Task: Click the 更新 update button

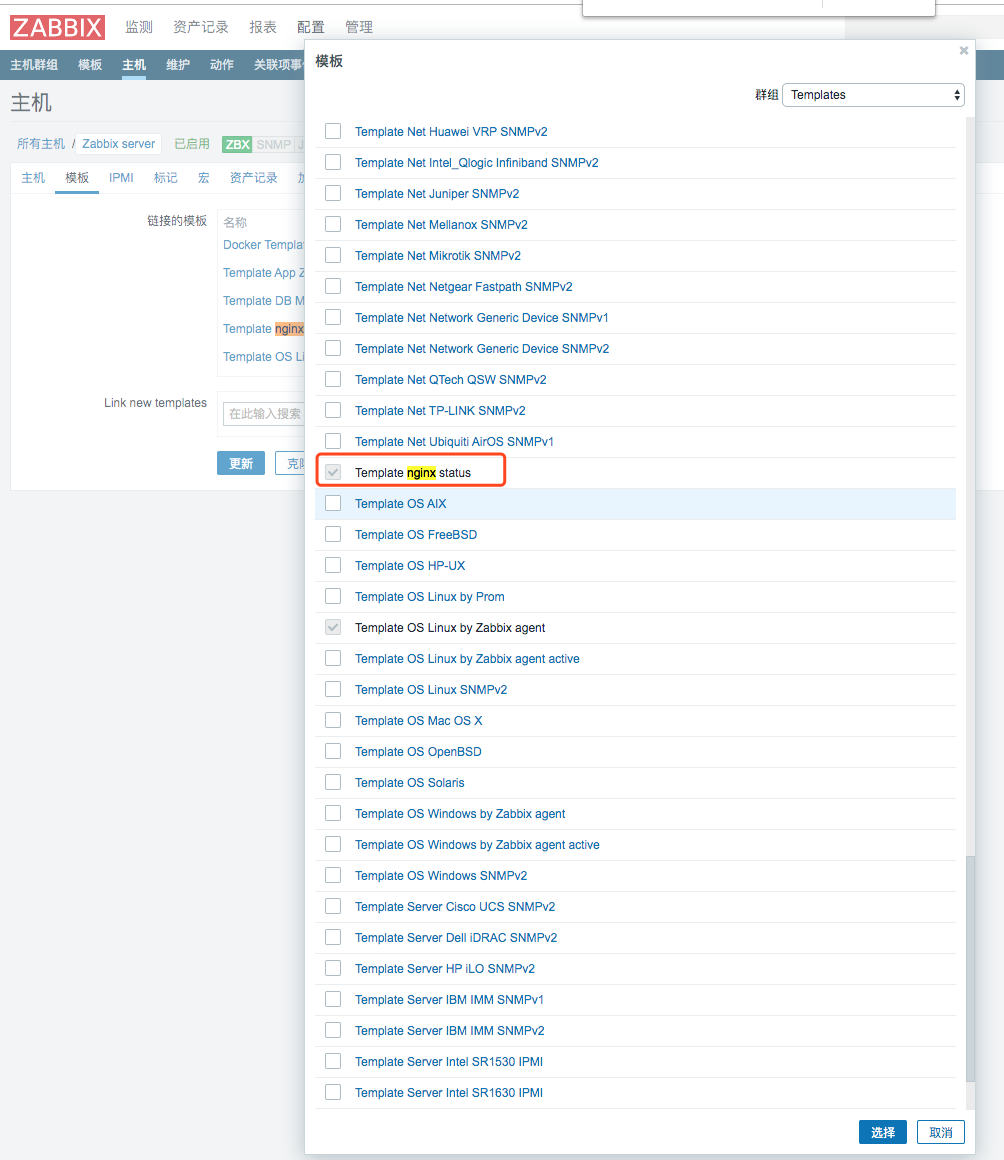Action: coord(240,463)
